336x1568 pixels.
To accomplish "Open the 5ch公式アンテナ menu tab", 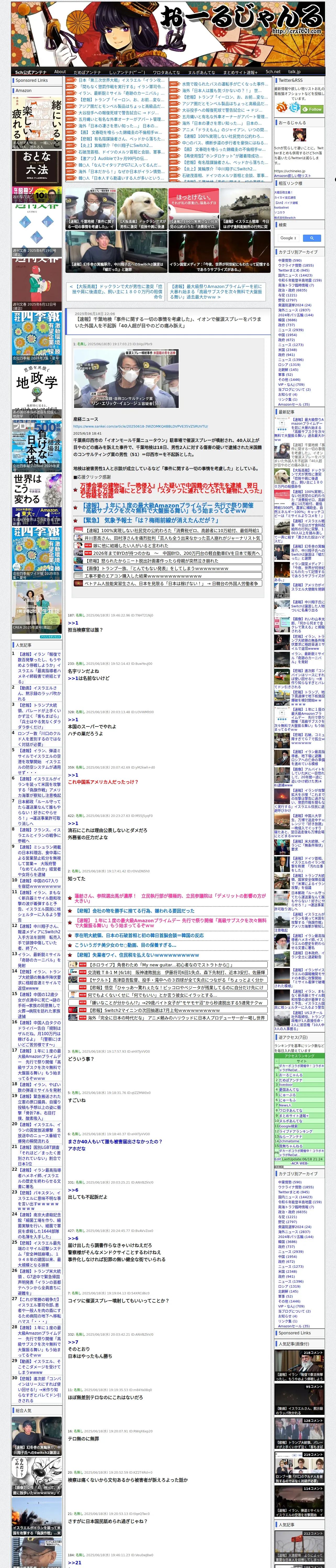I will click(31, 72).
